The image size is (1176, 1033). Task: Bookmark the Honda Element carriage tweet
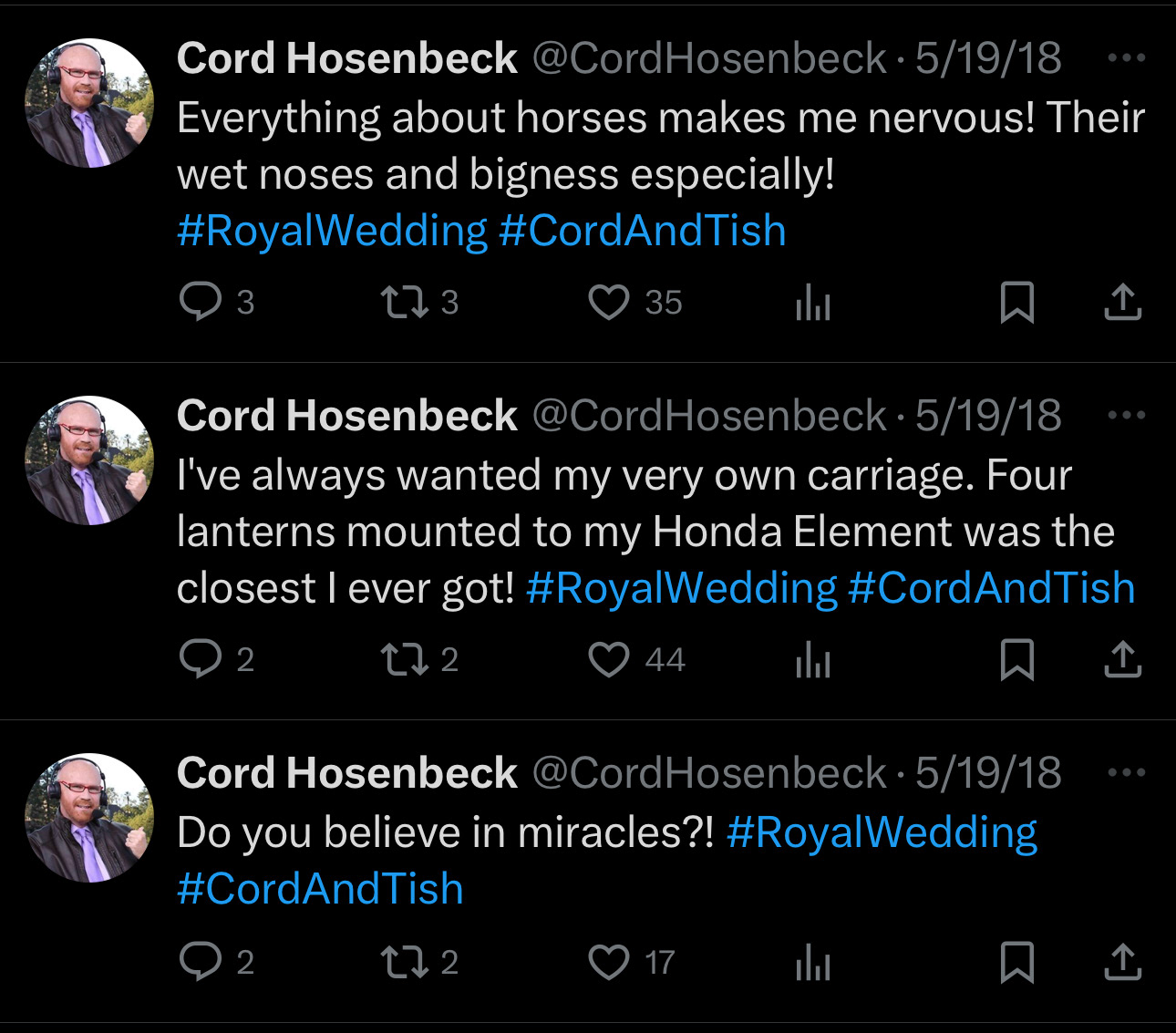click(x=1016, y=659)
